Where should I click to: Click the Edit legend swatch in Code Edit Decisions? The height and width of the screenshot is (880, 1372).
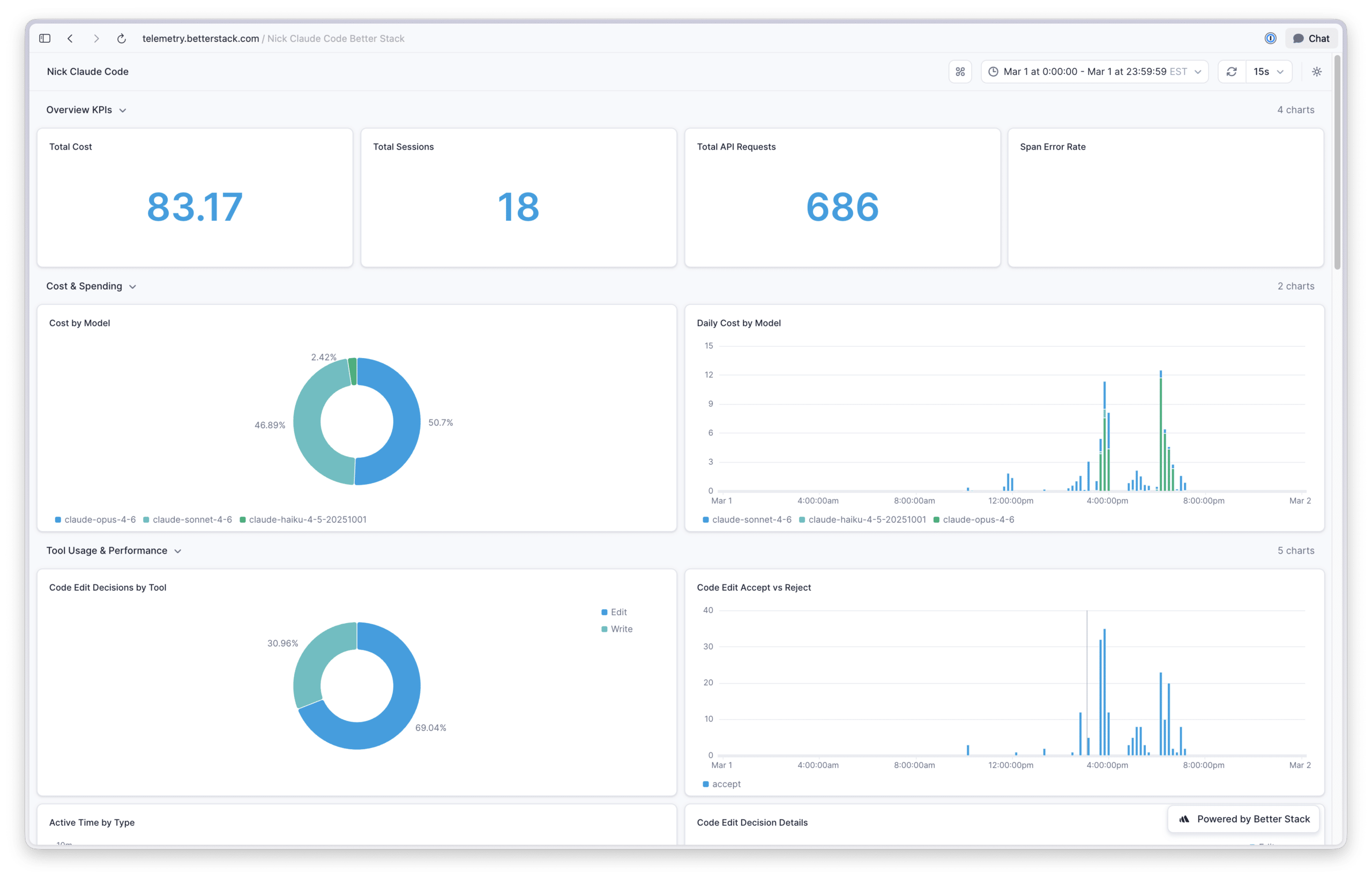603,611
